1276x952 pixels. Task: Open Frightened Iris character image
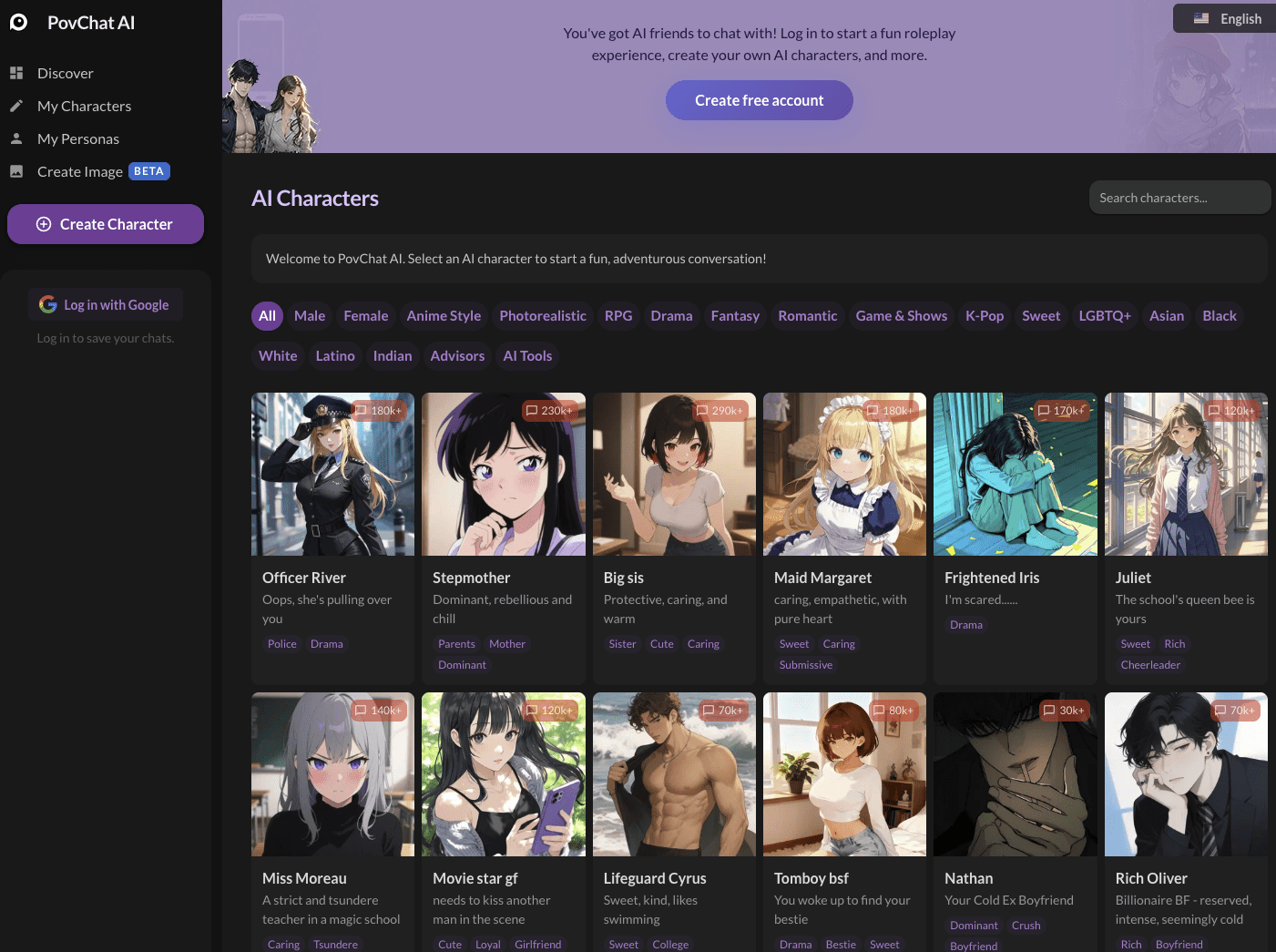1016,475
